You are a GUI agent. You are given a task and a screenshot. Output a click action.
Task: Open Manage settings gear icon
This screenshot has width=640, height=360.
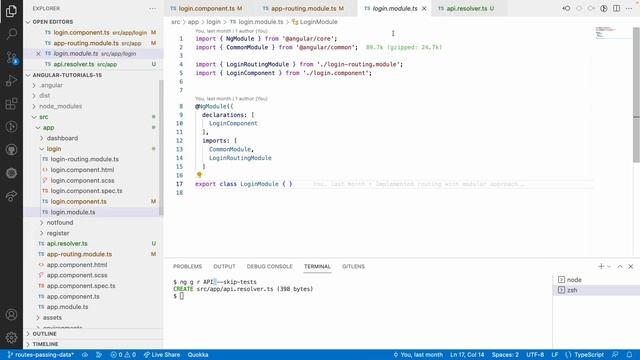click(11, 338)
